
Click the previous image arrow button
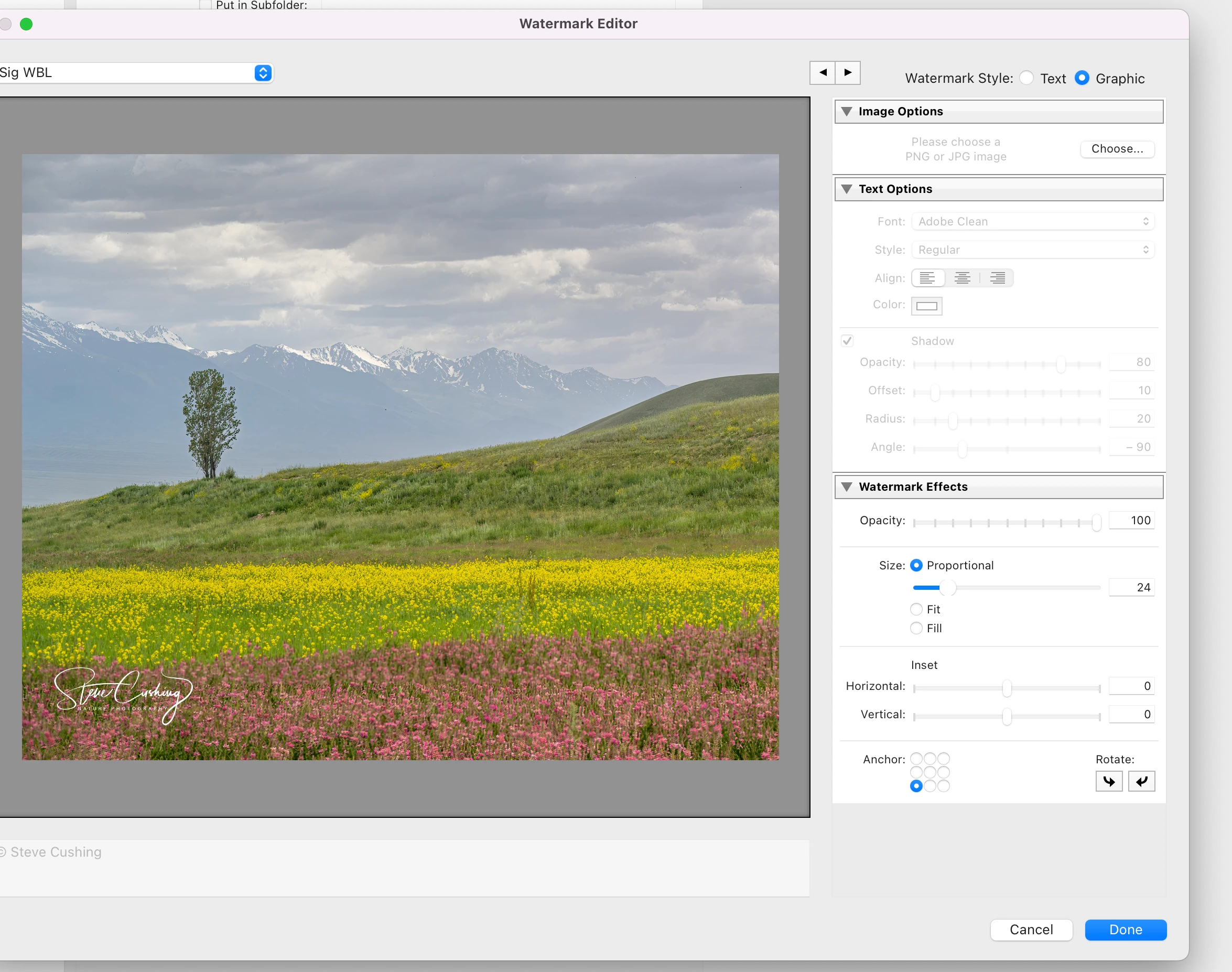pyautogui.click(x=822, y=73)
